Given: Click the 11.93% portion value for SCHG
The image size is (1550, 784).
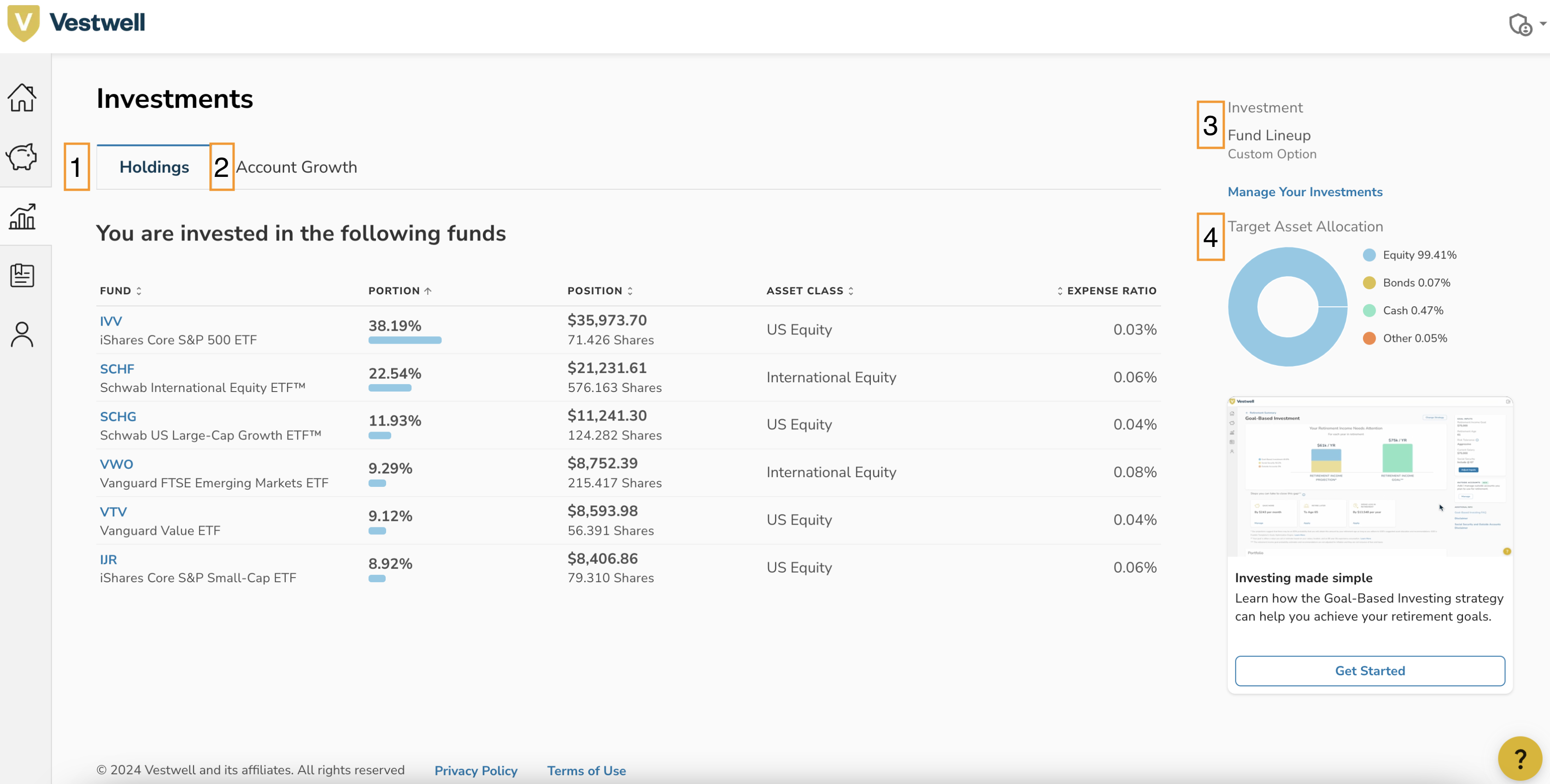Looking at the screenshot, I should (x=395, y=421).
